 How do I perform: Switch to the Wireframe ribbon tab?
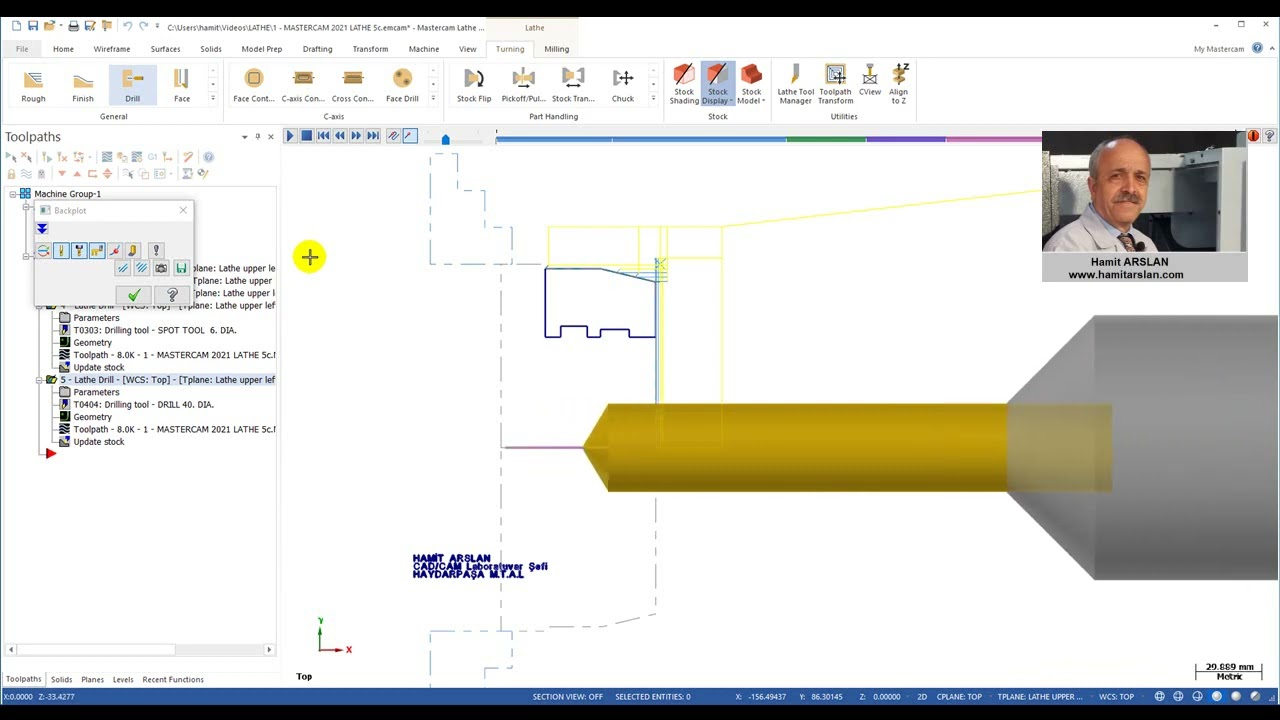tap(112, 49)
